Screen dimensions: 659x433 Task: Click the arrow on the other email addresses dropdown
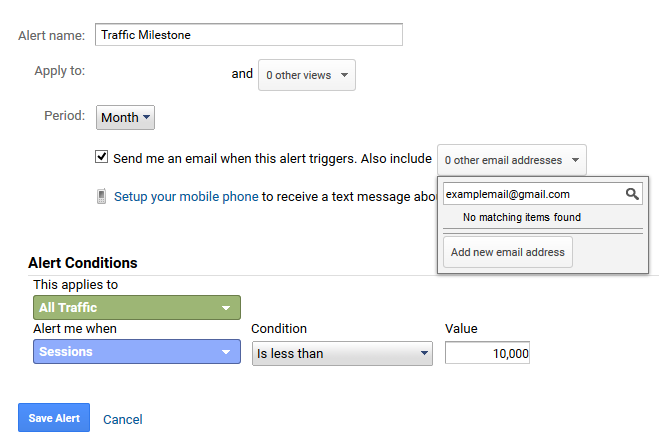coord(575,160)
